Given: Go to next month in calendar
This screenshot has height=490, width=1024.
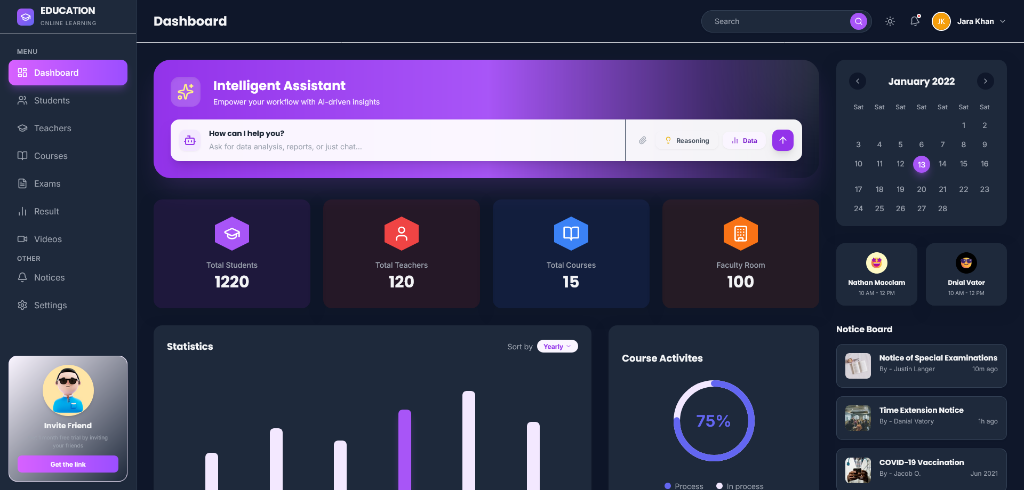Looking at the screenshot, I should 985,81.
